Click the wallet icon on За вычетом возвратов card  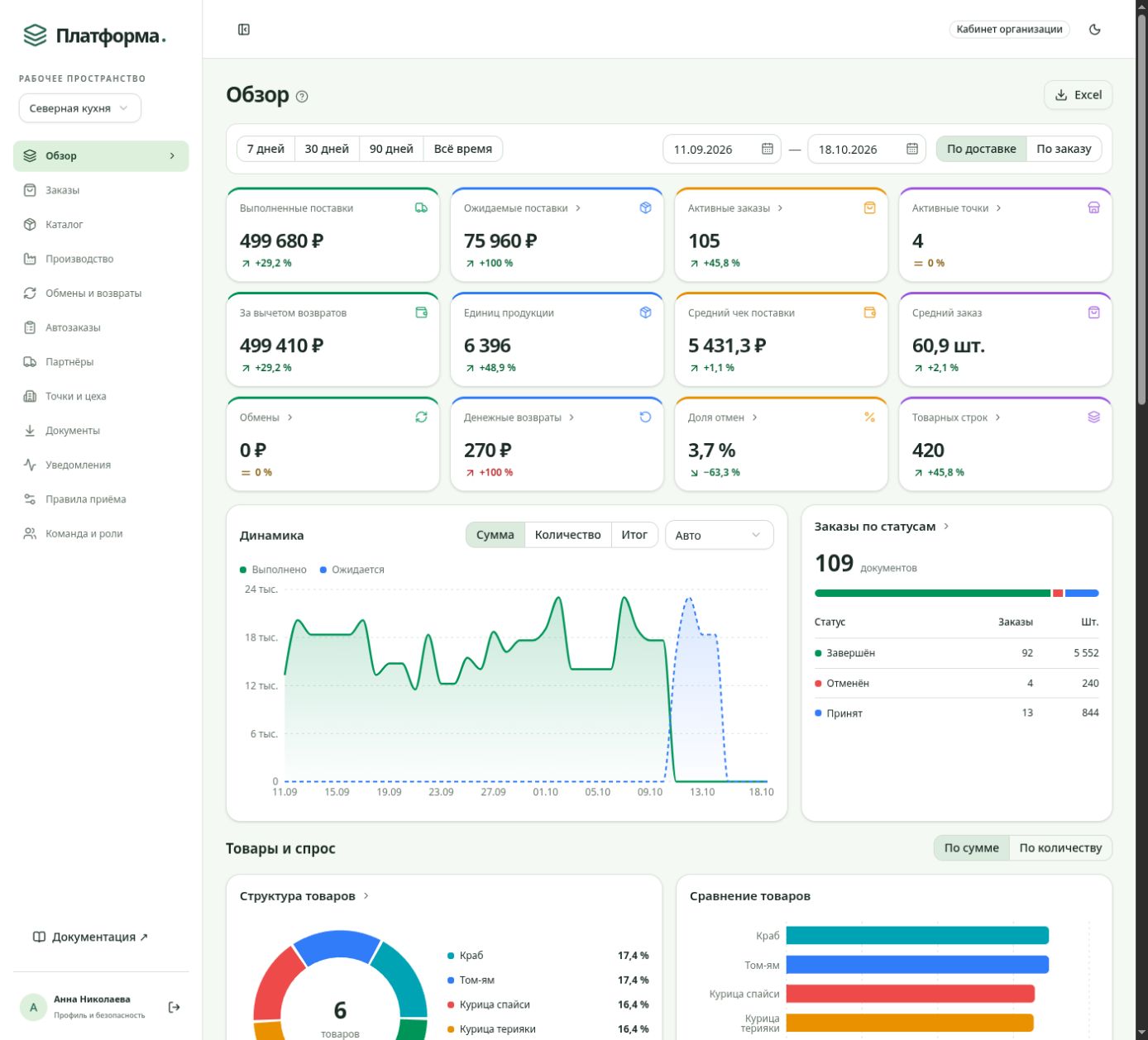pyautogui.click(x=421, y=312)
